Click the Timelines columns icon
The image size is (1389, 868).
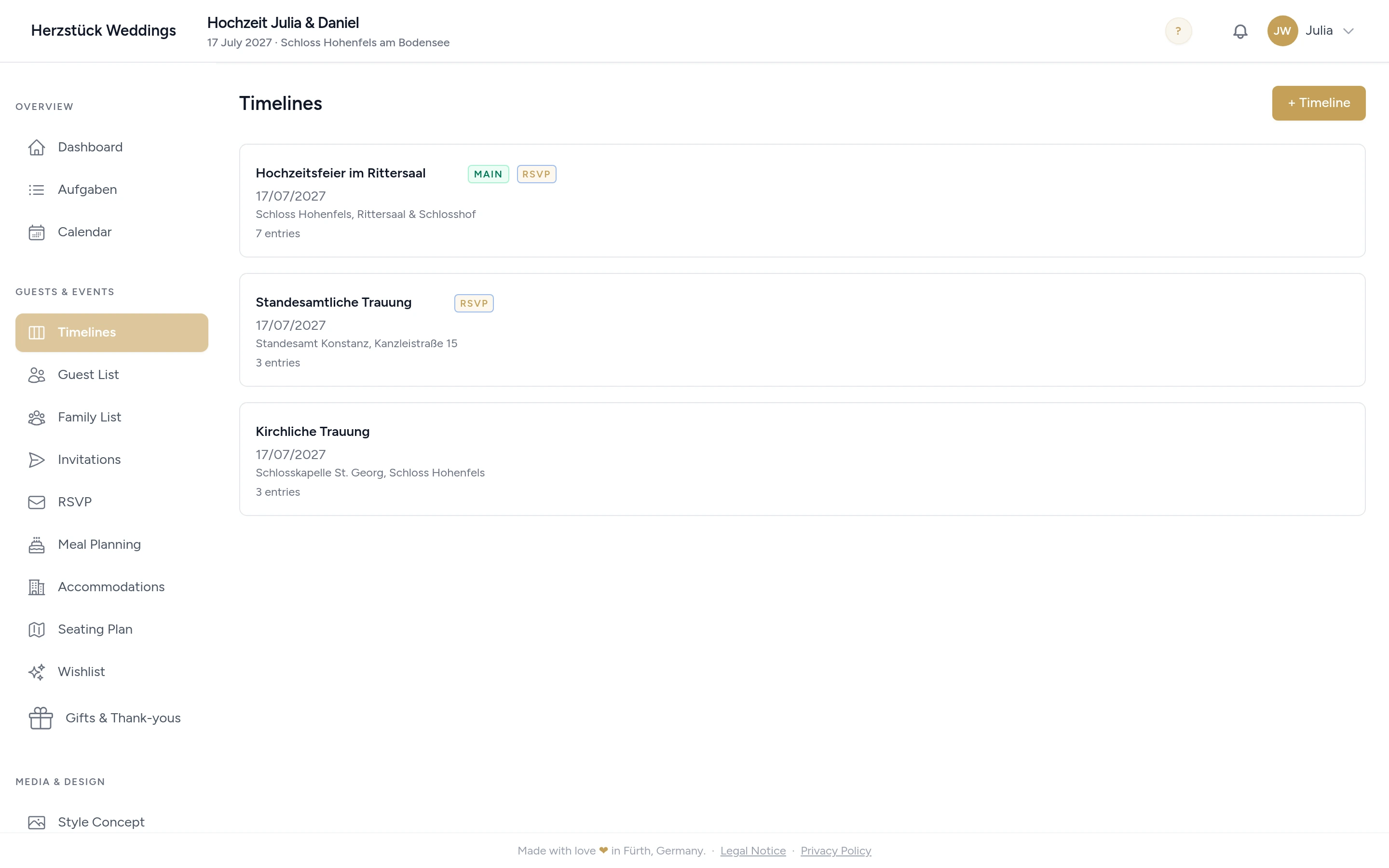click(37, 332)
